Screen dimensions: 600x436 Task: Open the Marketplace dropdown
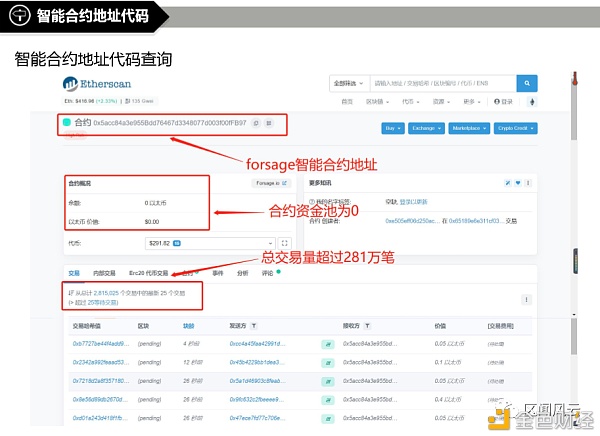point(469,128)
